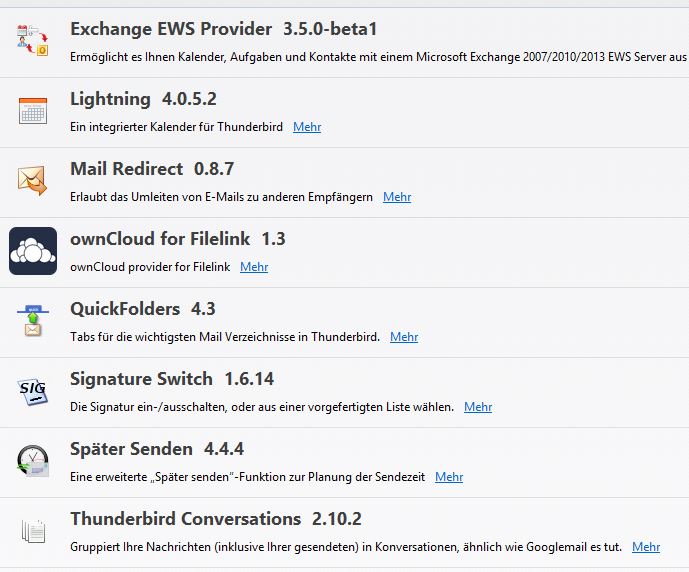689x572 pixels.
Task: Open Mehr link for Lightning
Action: pyautogui.click(x=307, y=127)
